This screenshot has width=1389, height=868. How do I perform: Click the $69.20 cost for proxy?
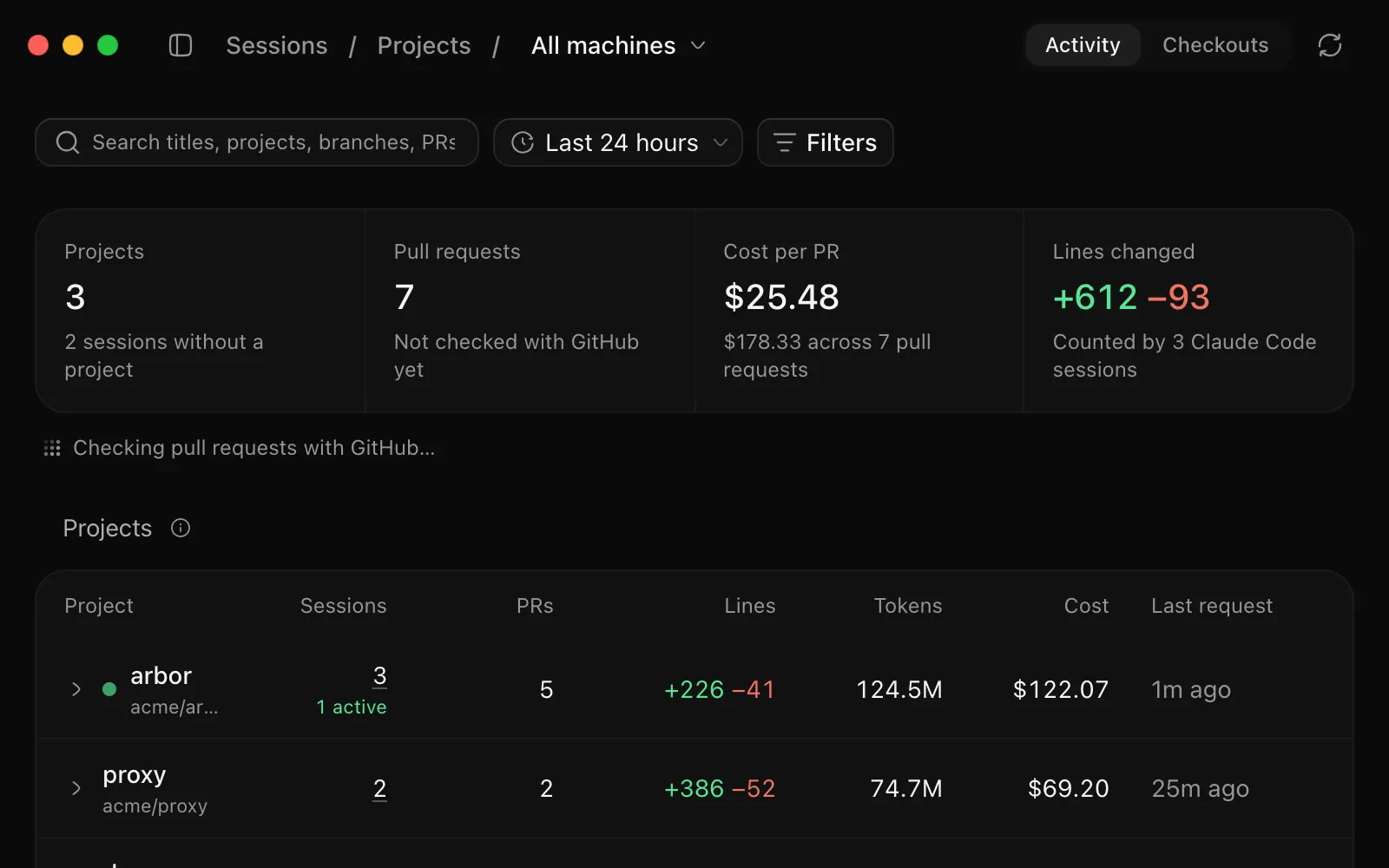(x=1069, y=788)
